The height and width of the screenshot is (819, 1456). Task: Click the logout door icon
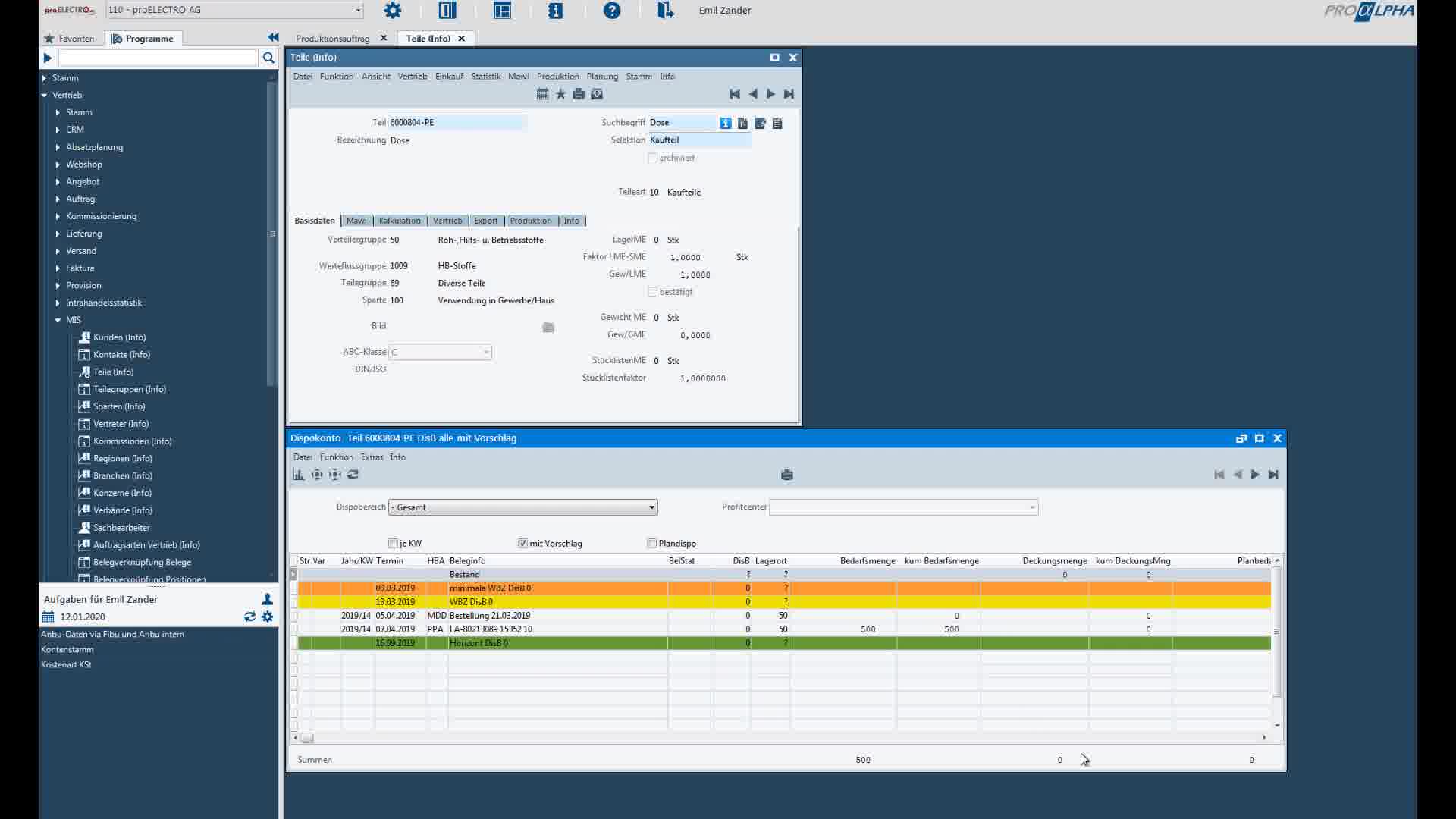tap(666, 11)
